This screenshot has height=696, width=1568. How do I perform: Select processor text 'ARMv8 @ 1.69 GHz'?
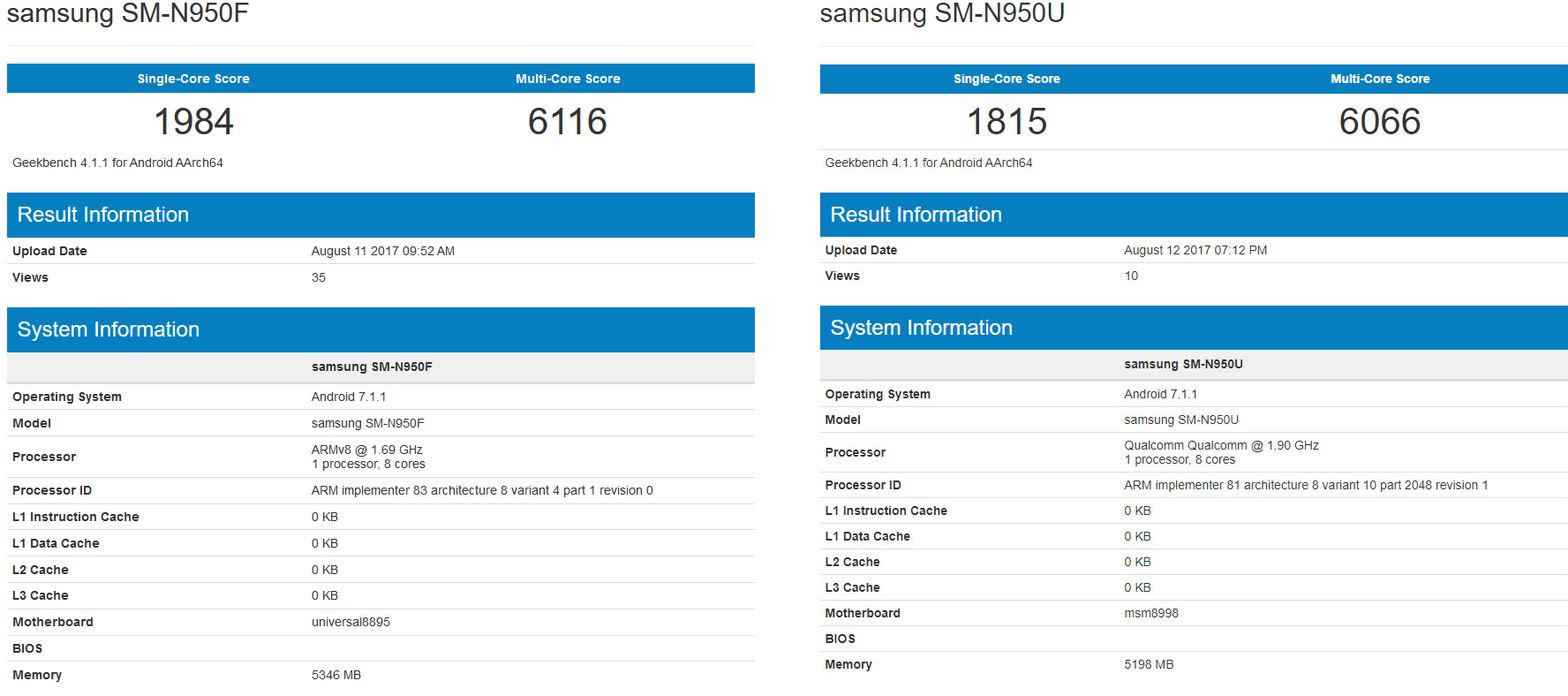367,450
